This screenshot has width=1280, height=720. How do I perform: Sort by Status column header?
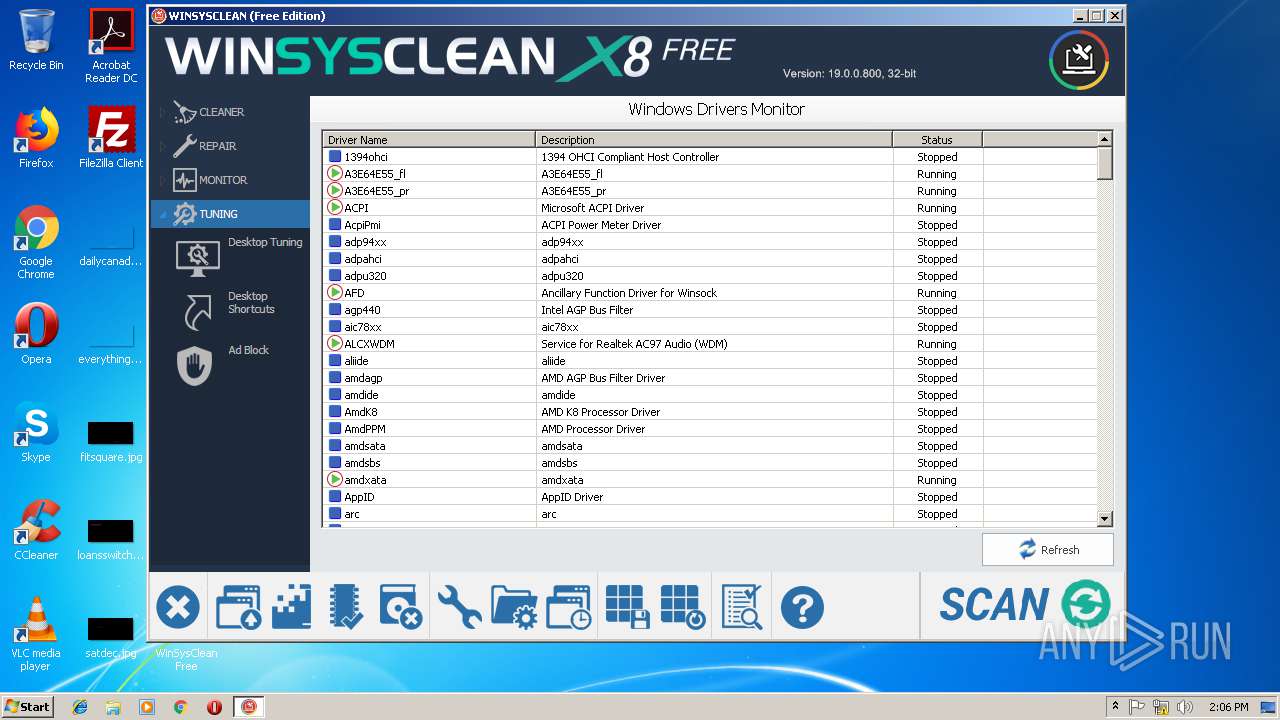pyautogui.click(x=937, y=140)
